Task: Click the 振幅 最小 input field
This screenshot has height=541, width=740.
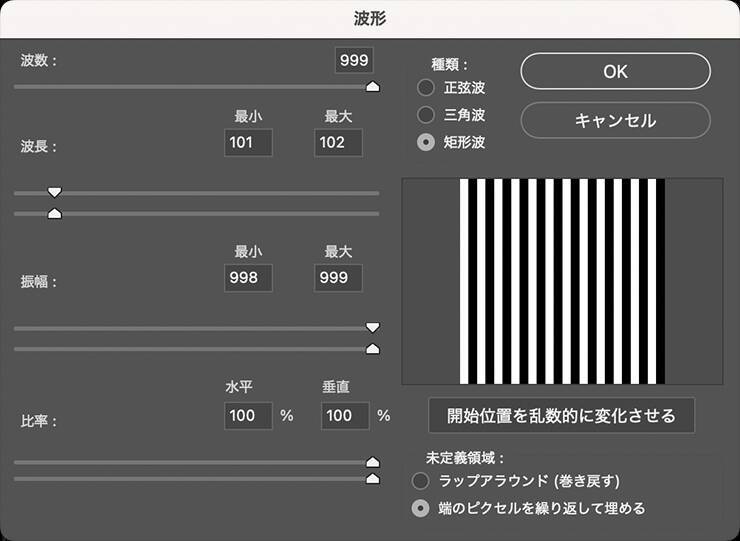Action: tap(249, 280)
